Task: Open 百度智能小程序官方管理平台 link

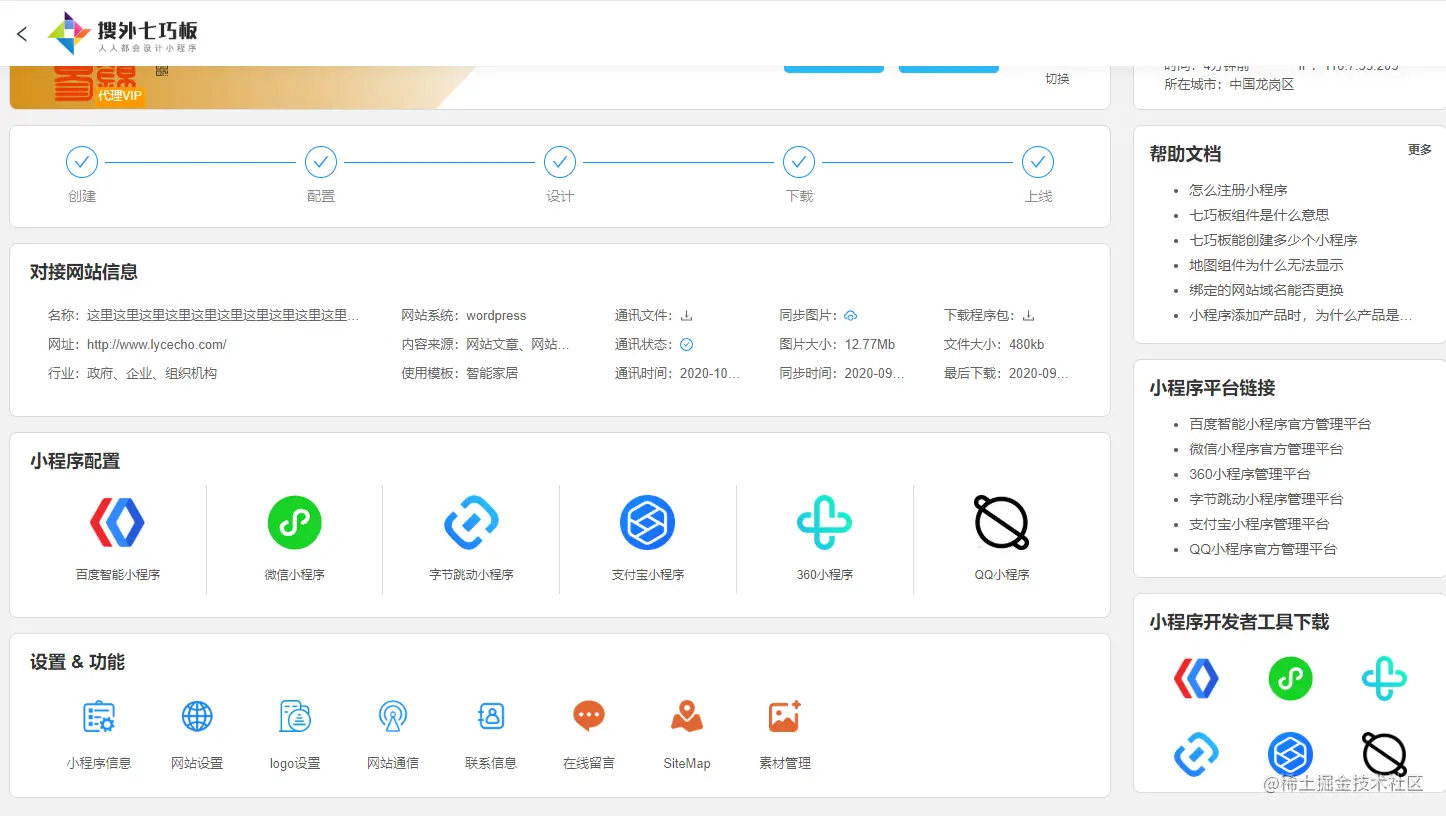Action: [x=1280, y=424]
